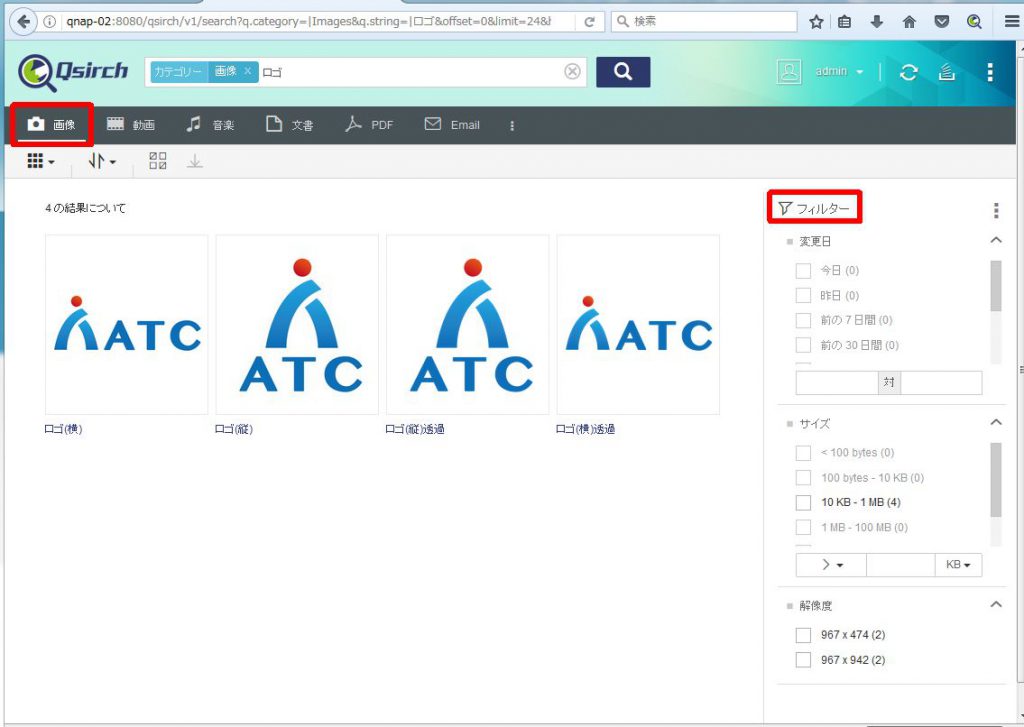Open the more categories three-dot menu
This screenshot has width=1024, height=727.
coord(512,125)
